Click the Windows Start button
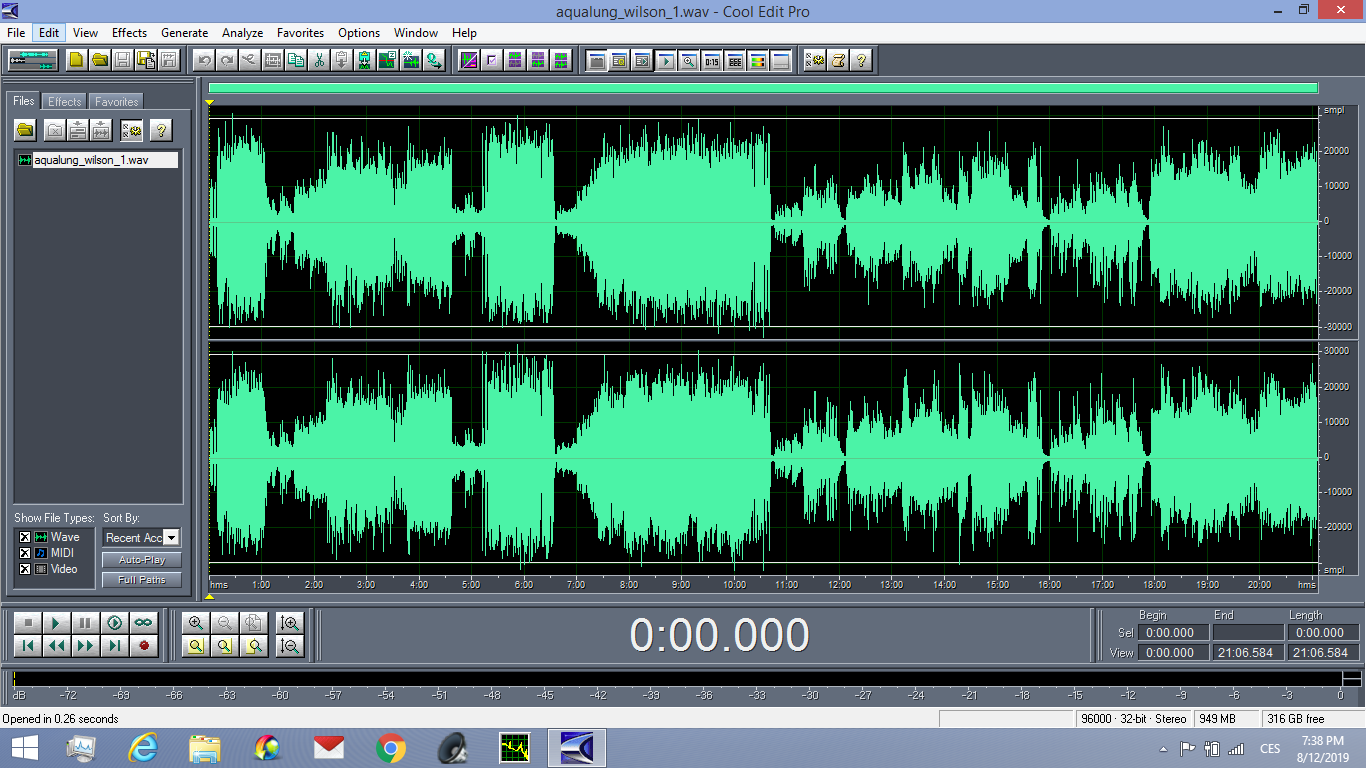Image resolution: width=1366 pixels, height=768 pixels. 25,748
